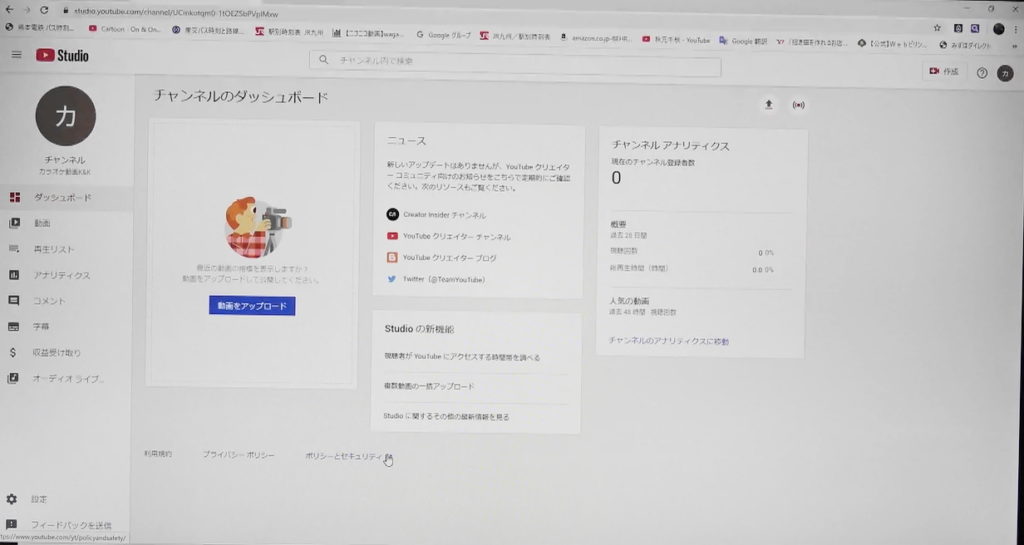Open Studio に関するその他の最新情報を見る
This screenshot has width=1024, height=545.
tap(447, 416)
